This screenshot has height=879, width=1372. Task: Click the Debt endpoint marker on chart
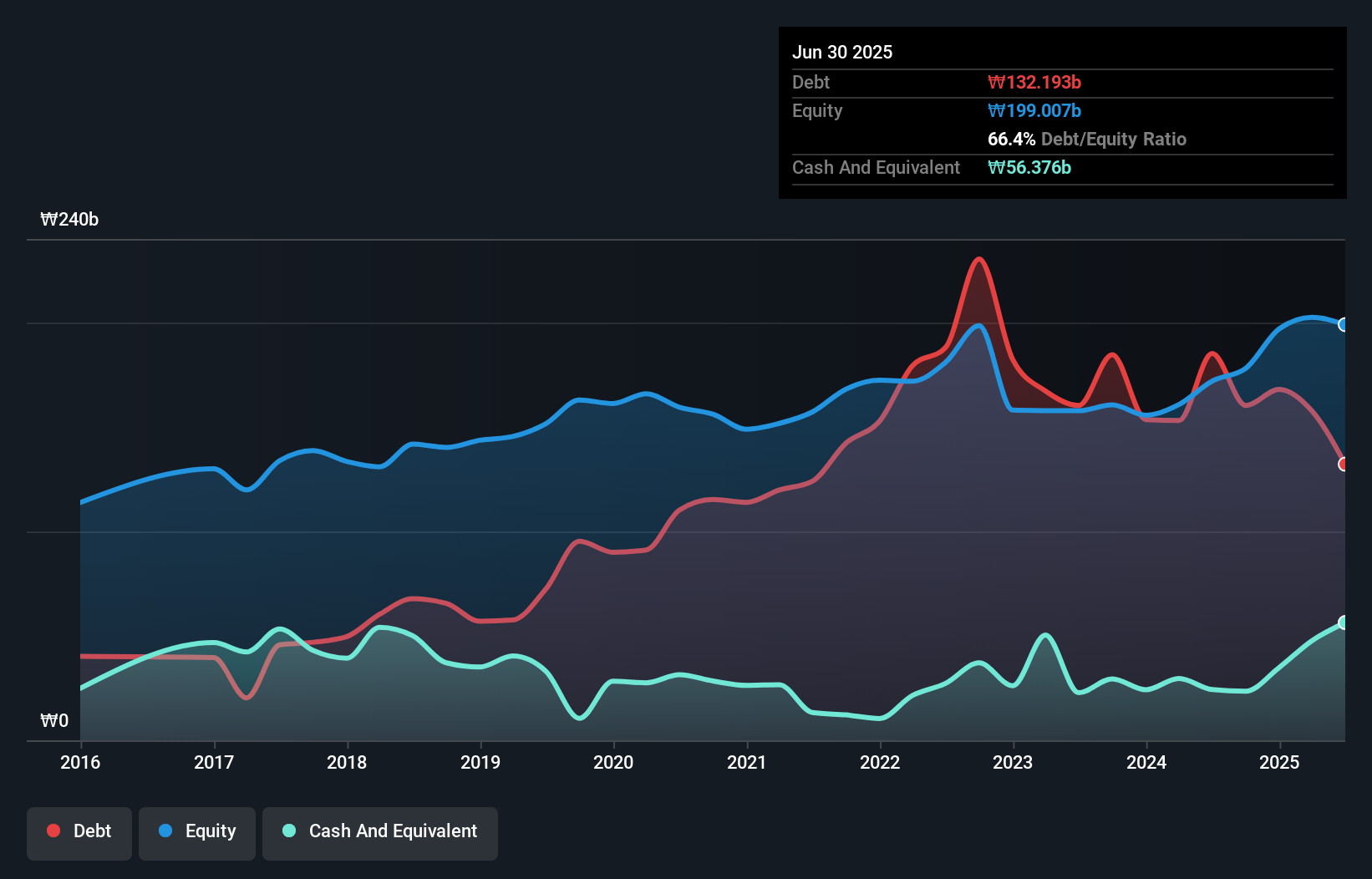pos(1343,464)
